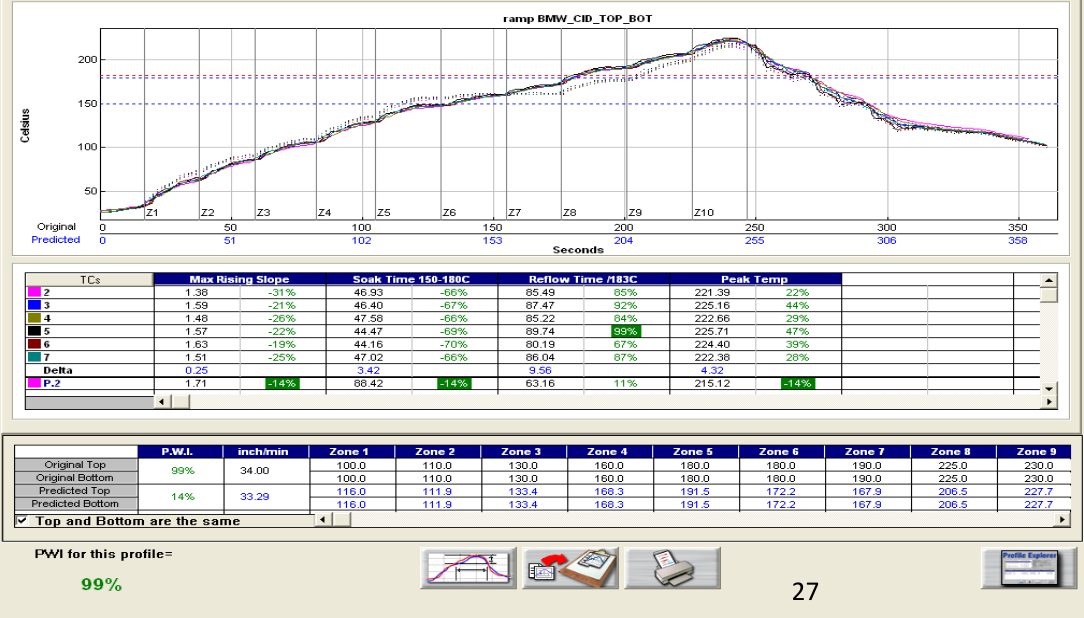Click the predicted P.W.I. value 14%
This screenshot has width=1084, height=618.
183,497
